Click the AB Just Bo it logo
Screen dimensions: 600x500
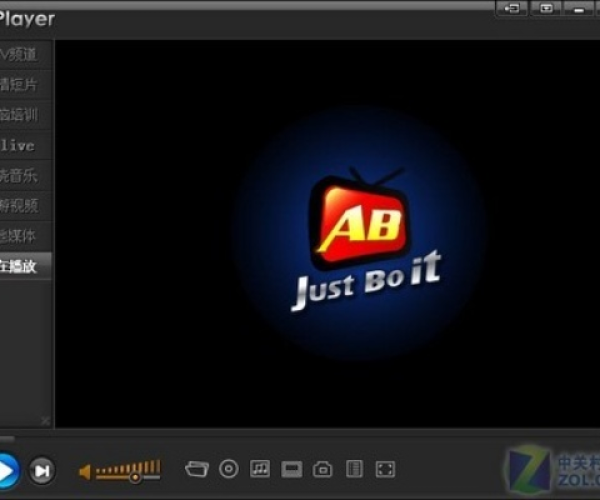click(x=362, y=237)
